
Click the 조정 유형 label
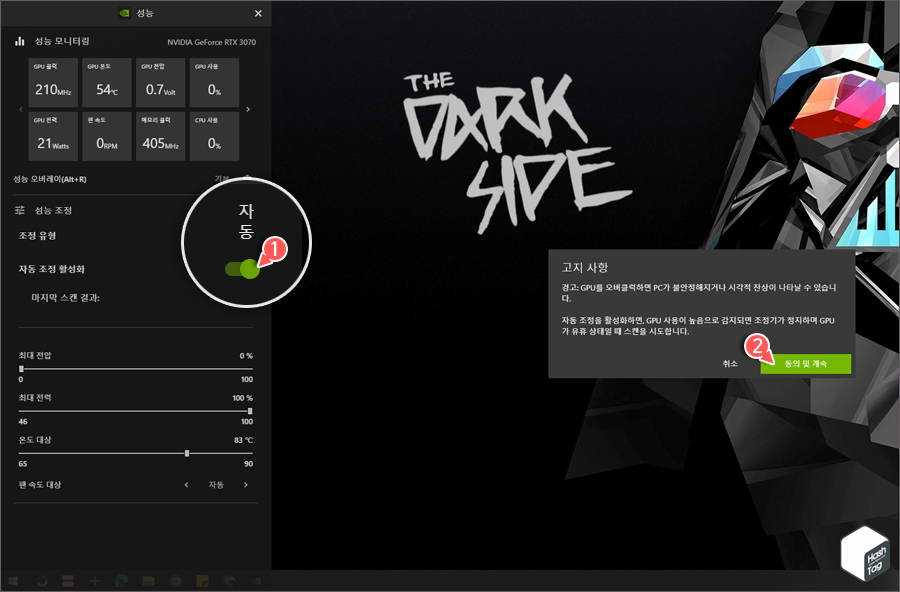point(37,235)
